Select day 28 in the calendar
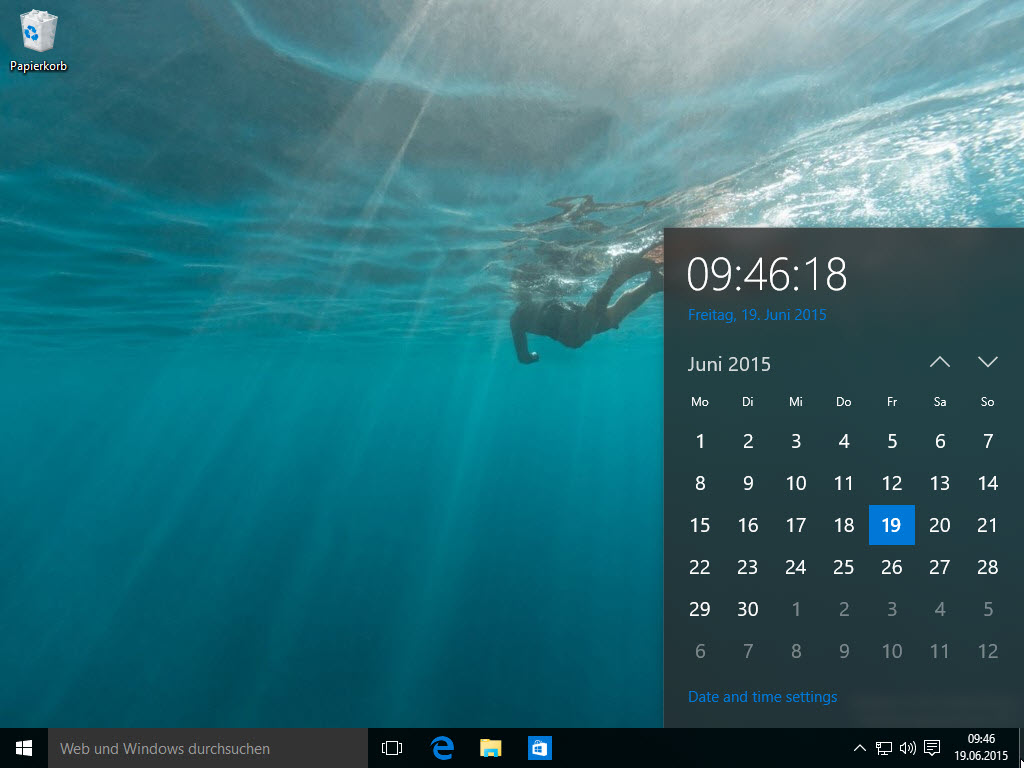Screen dimensions: 1024x768 (x=987, y=567)
